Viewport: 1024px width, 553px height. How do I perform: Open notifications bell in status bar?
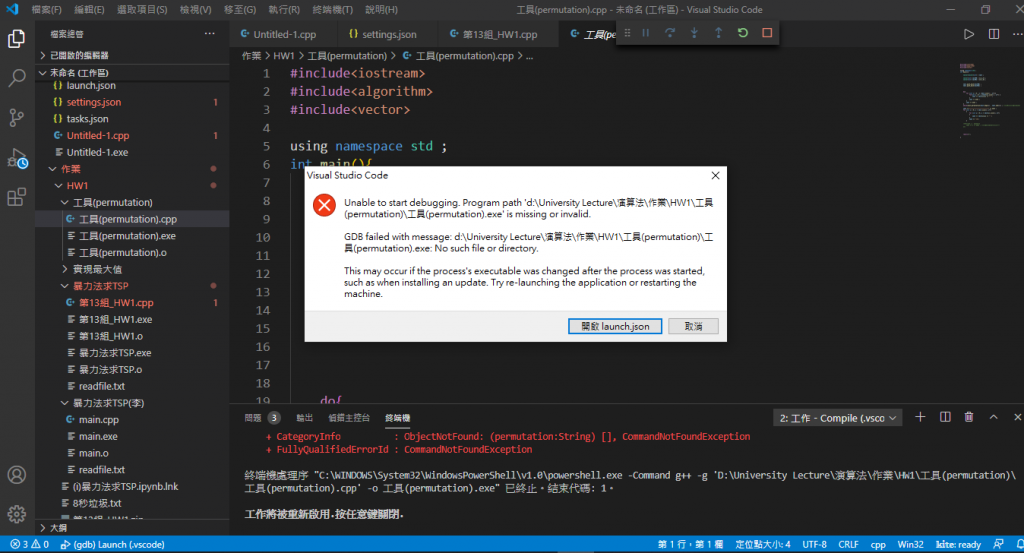pyautogui.click(x=1019, y=545)
